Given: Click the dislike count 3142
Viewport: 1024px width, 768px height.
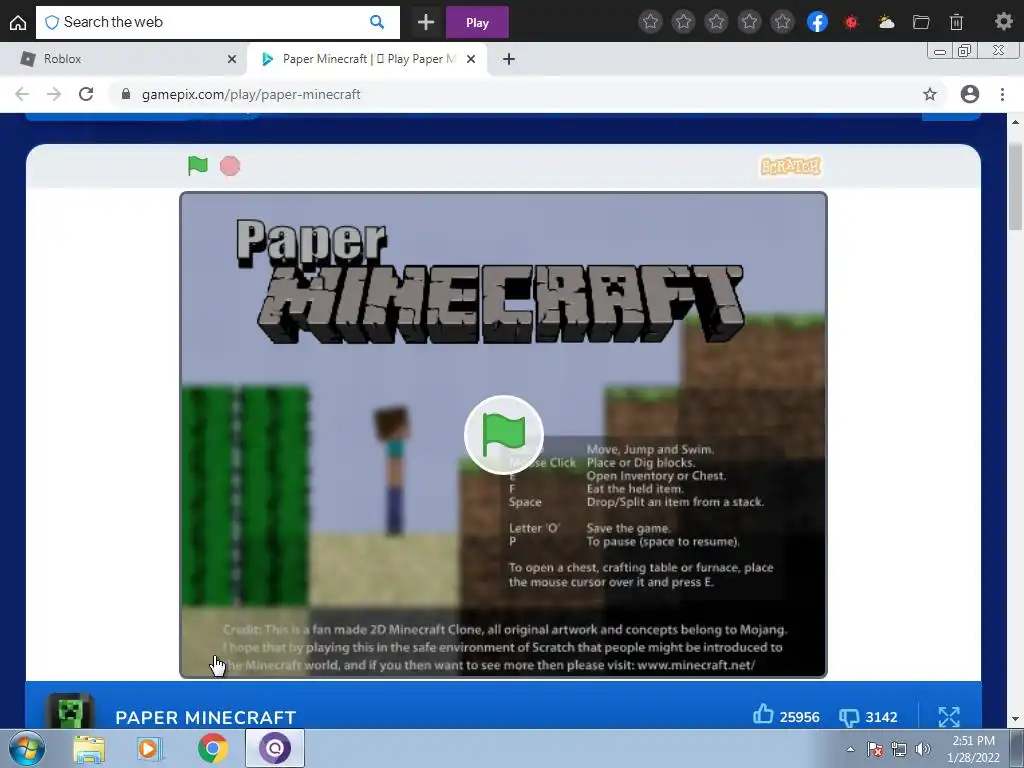Looking at the screenshot, I should click(881, 717).
